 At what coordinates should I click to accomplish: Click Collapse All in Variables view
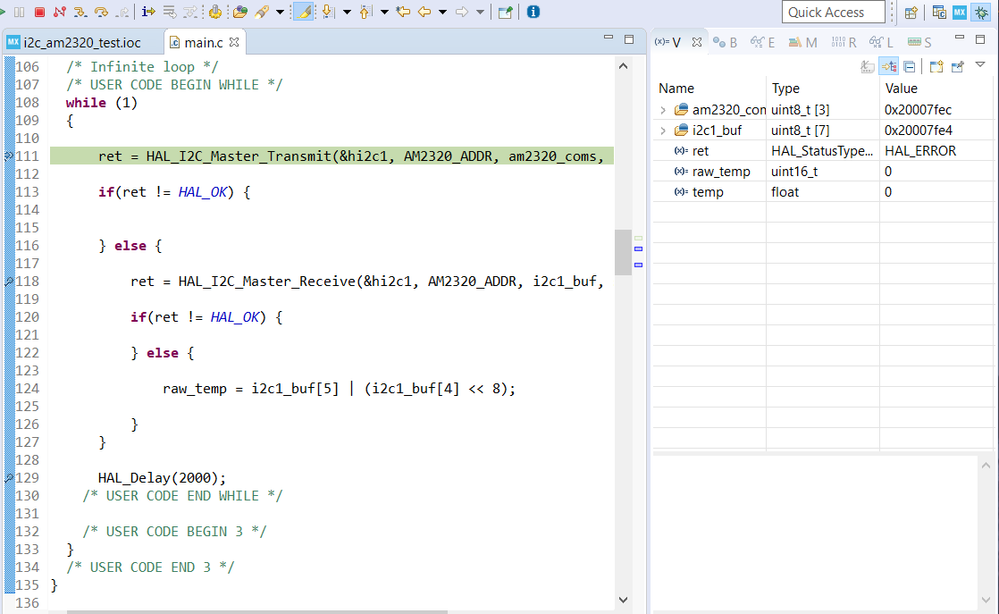(x=909, y=67)
